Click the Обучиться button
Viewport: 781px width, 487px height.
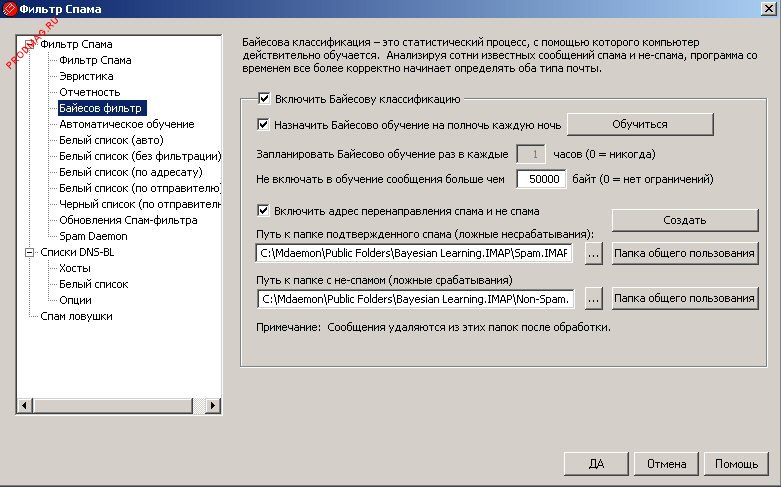pyautogui.click(x=640, y=124)
